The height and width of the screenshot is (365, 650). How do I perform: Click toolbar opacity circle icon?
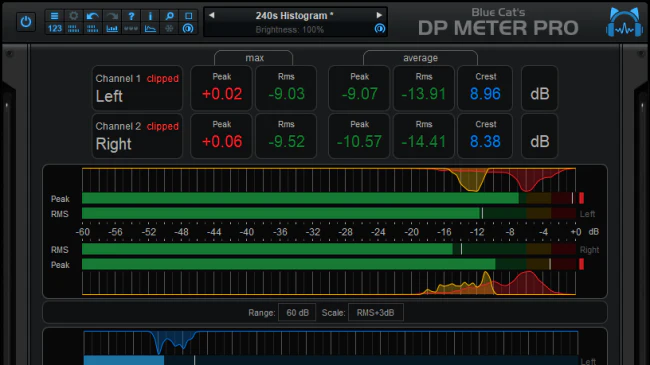[188, 28]
